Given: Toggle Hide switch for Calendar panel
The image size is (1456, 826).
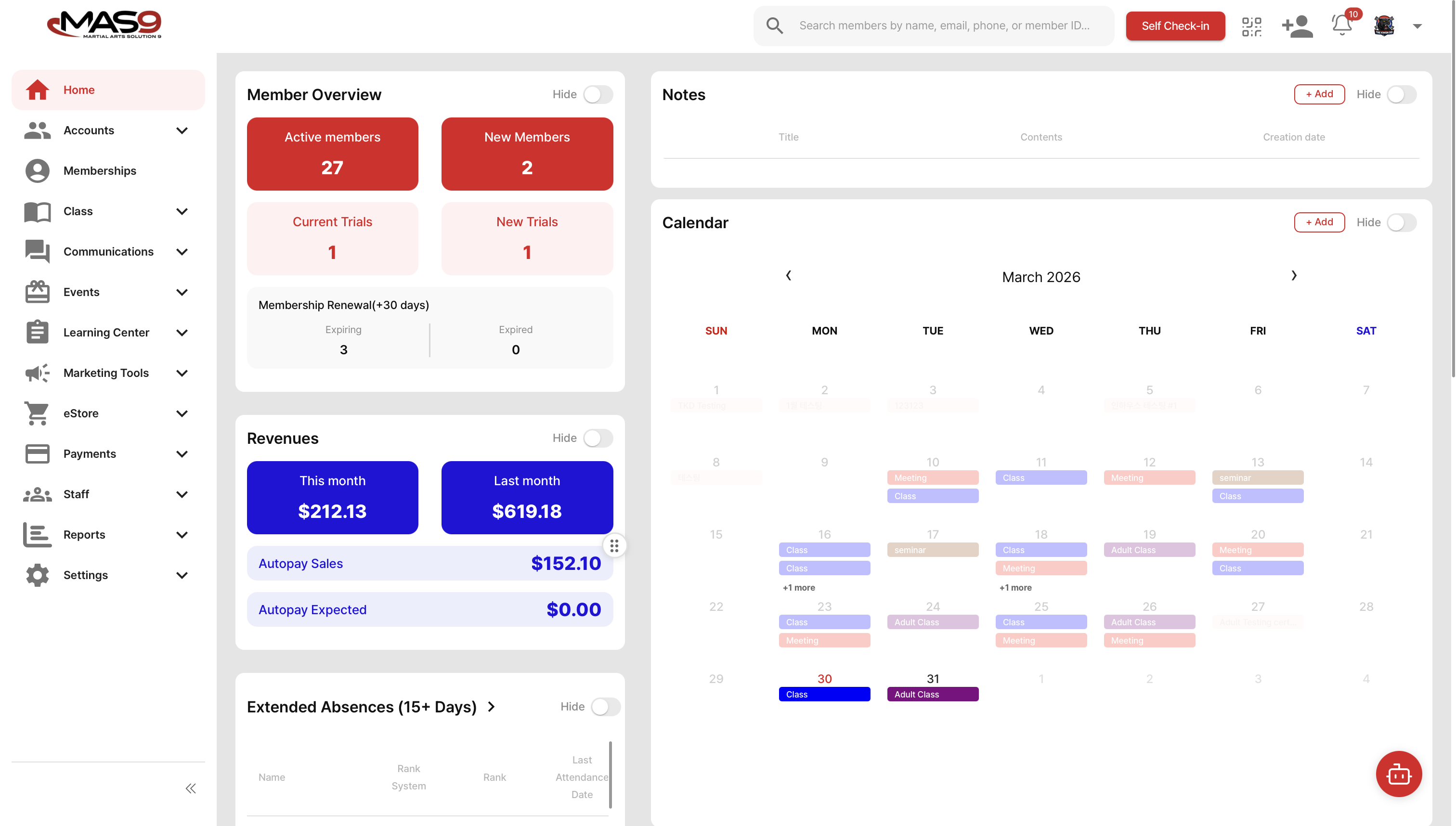Looking at the screenshot, I should (1402, 222).
